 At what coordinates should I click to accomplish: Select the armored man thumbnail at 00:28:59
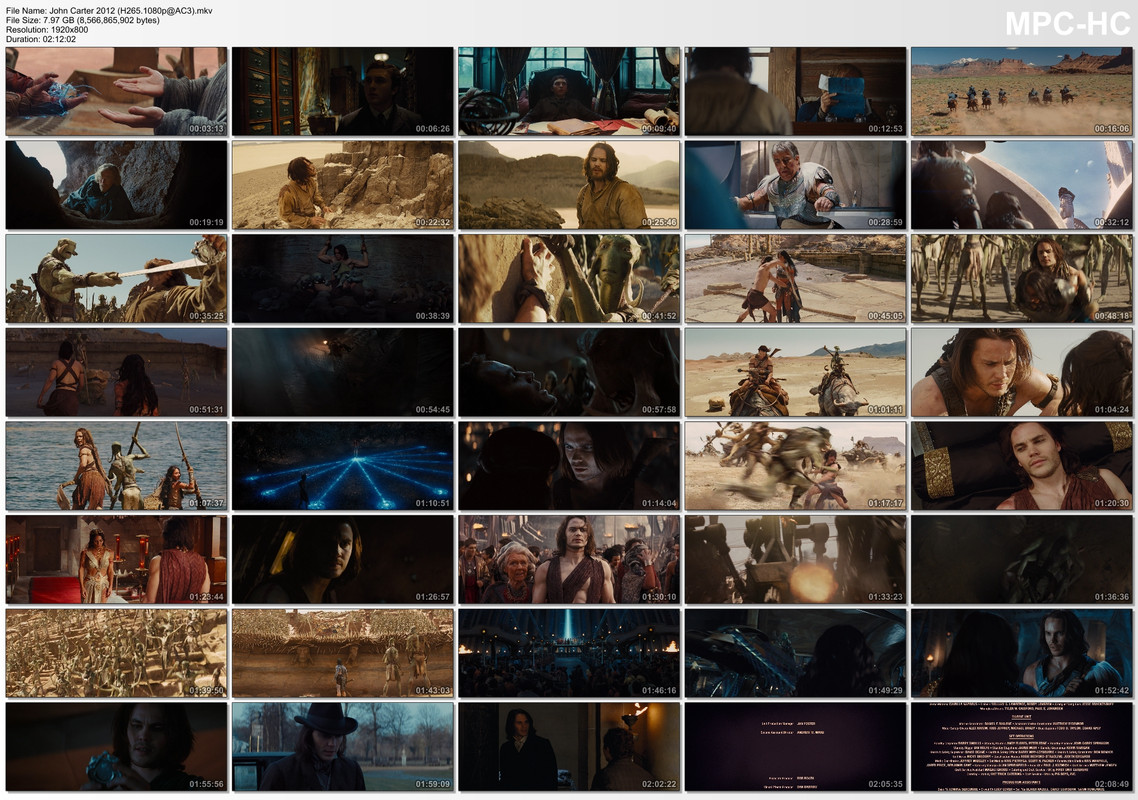[x=795, y=185]
